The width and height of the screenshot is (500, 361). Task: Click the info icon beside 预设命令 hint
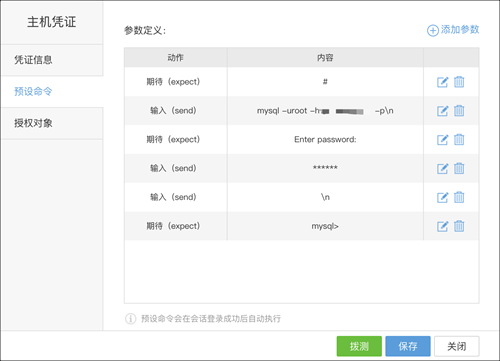[130, 319]
